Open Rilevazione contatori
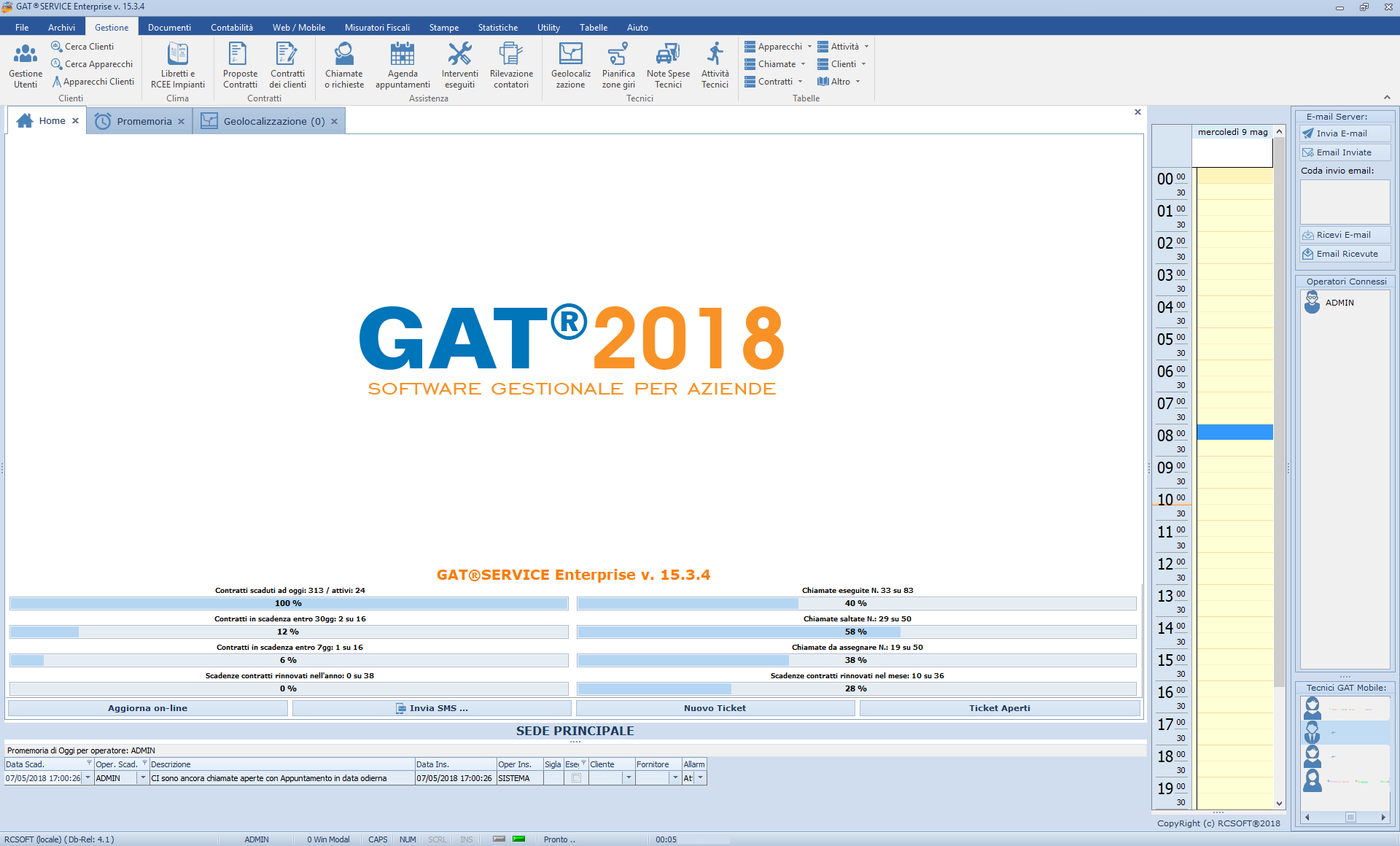 click(x=511, y=65)
